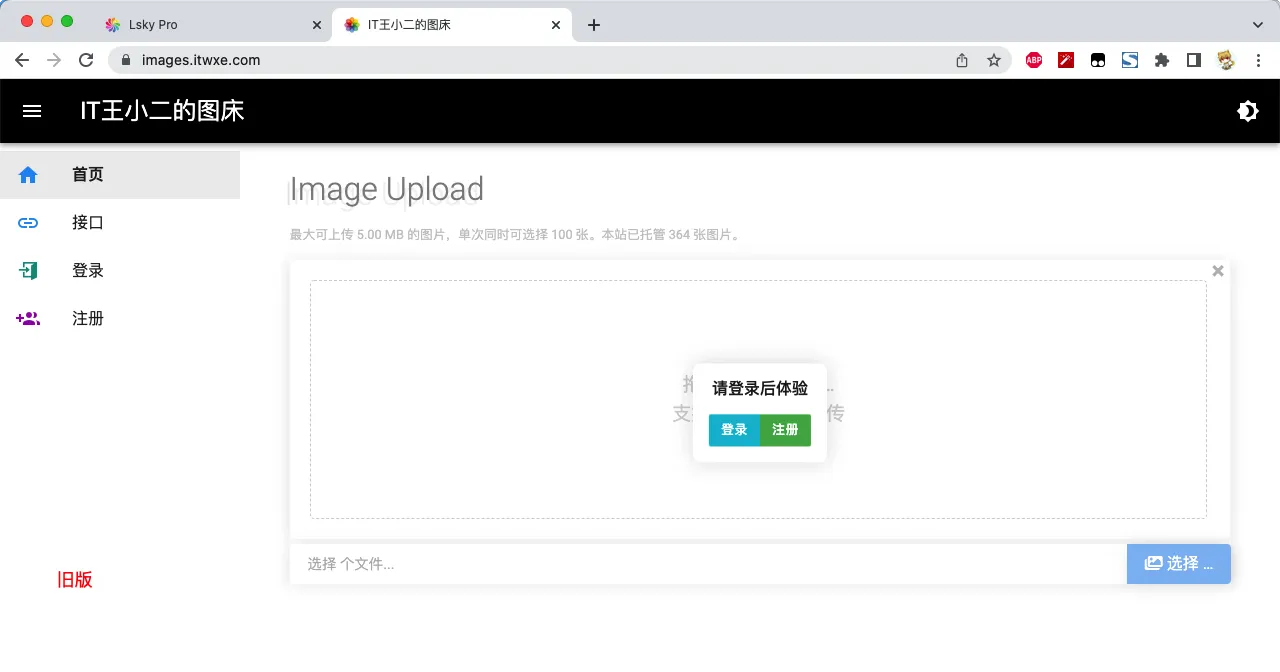Image resolution: width=1280 pixels, height=672 pixels.
Task: Open the AdBlock Plus extension icon
Action: coord(1034,60)
